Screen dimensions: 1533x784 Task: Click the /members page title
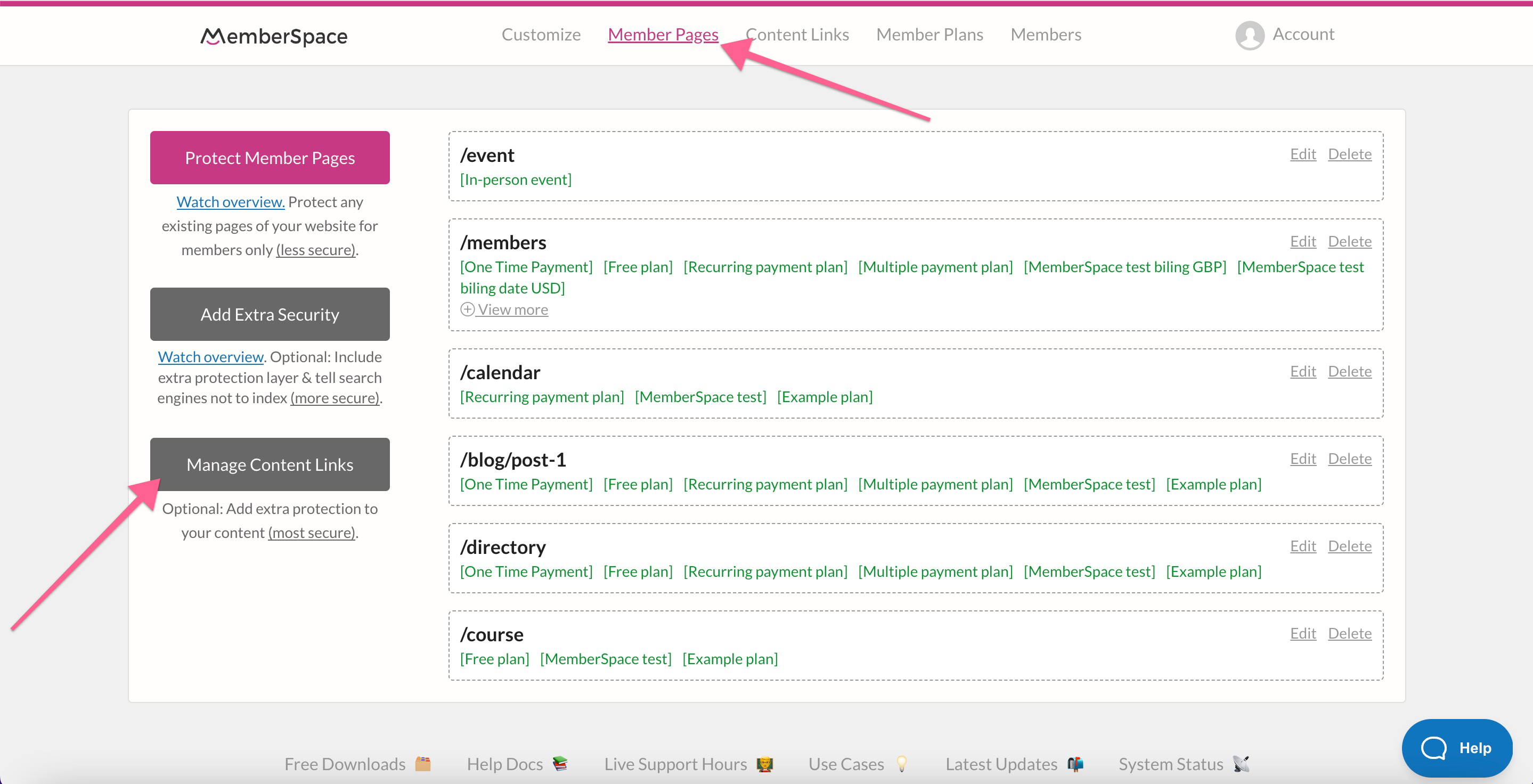click(x=503, y=243)
